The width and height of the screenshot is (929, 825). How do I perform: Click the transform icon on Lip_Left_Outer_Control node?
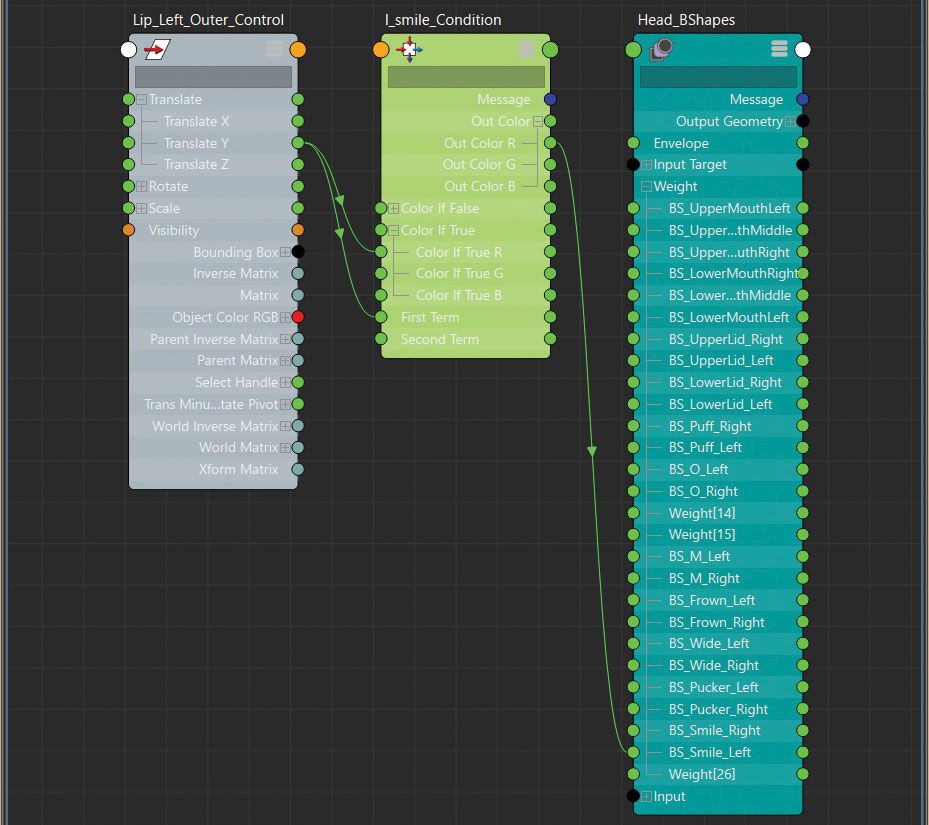[x=156, y=48]
